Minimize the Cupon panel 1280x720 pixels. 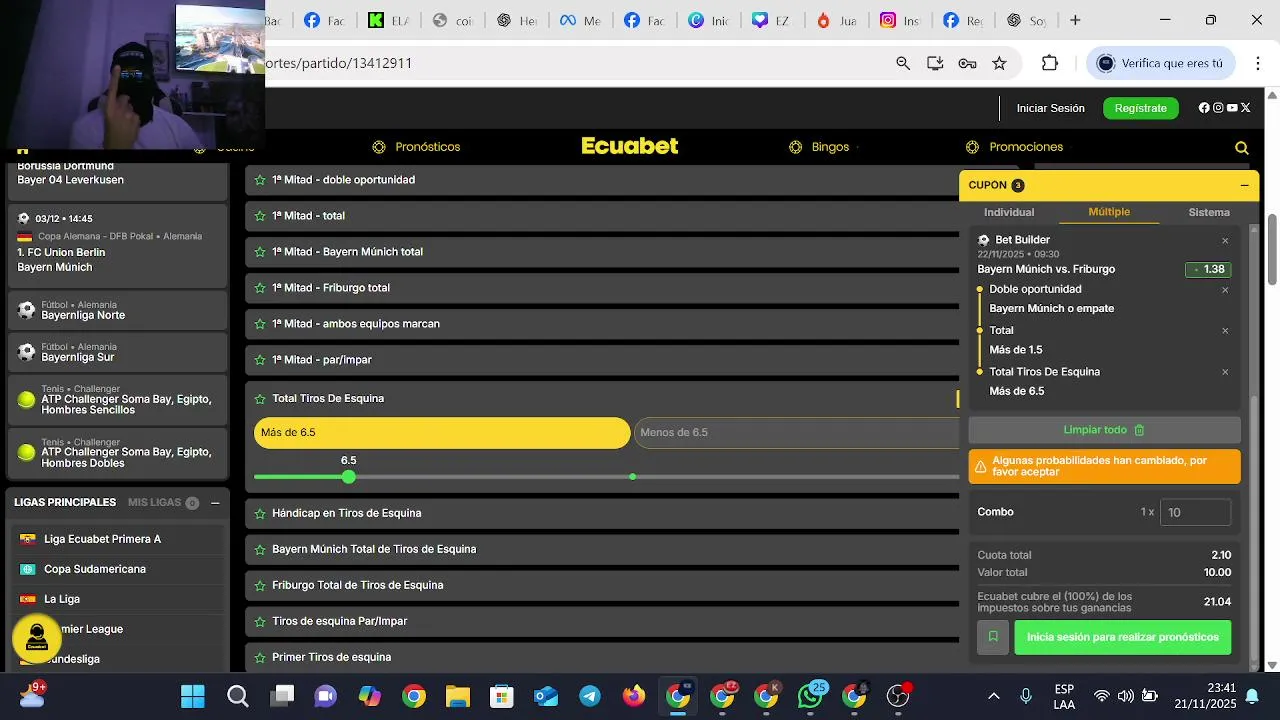1244,185
